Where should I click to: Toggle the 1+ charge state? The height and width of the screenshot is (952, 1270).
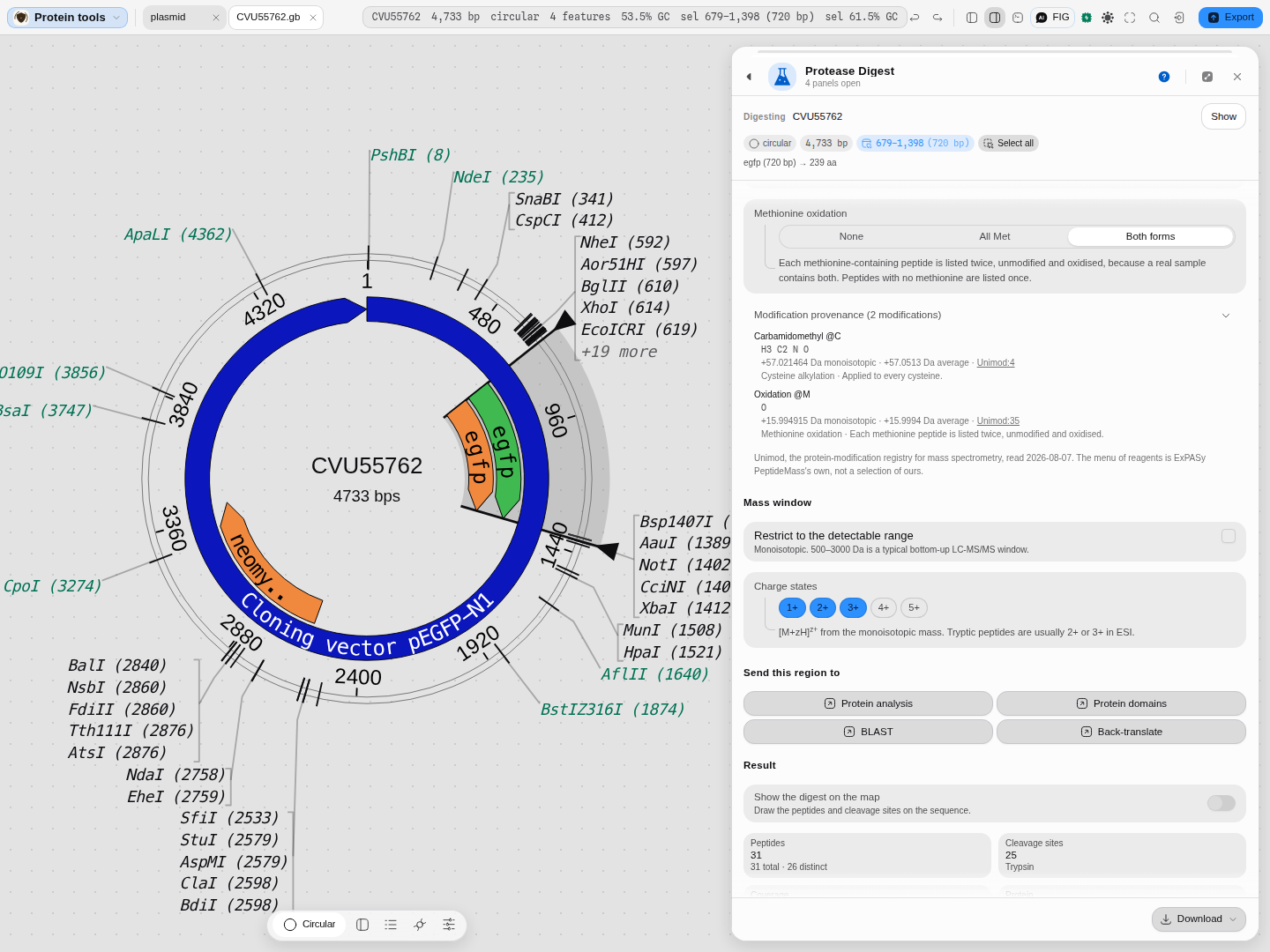click(792, 607)
